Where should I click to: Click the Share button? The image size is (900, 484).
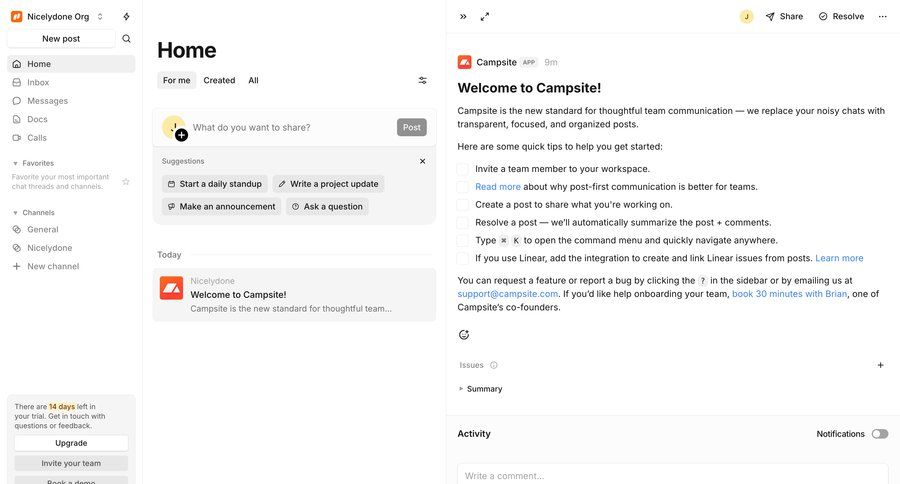click(x=784, y=17)
